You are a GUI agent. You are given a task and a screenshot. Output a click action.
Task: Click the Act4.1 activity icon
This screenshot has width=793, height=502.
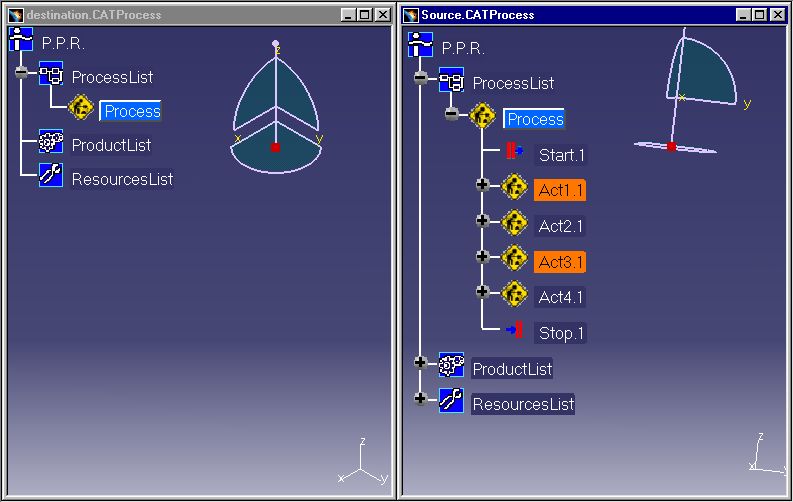(x=514, y=294)
